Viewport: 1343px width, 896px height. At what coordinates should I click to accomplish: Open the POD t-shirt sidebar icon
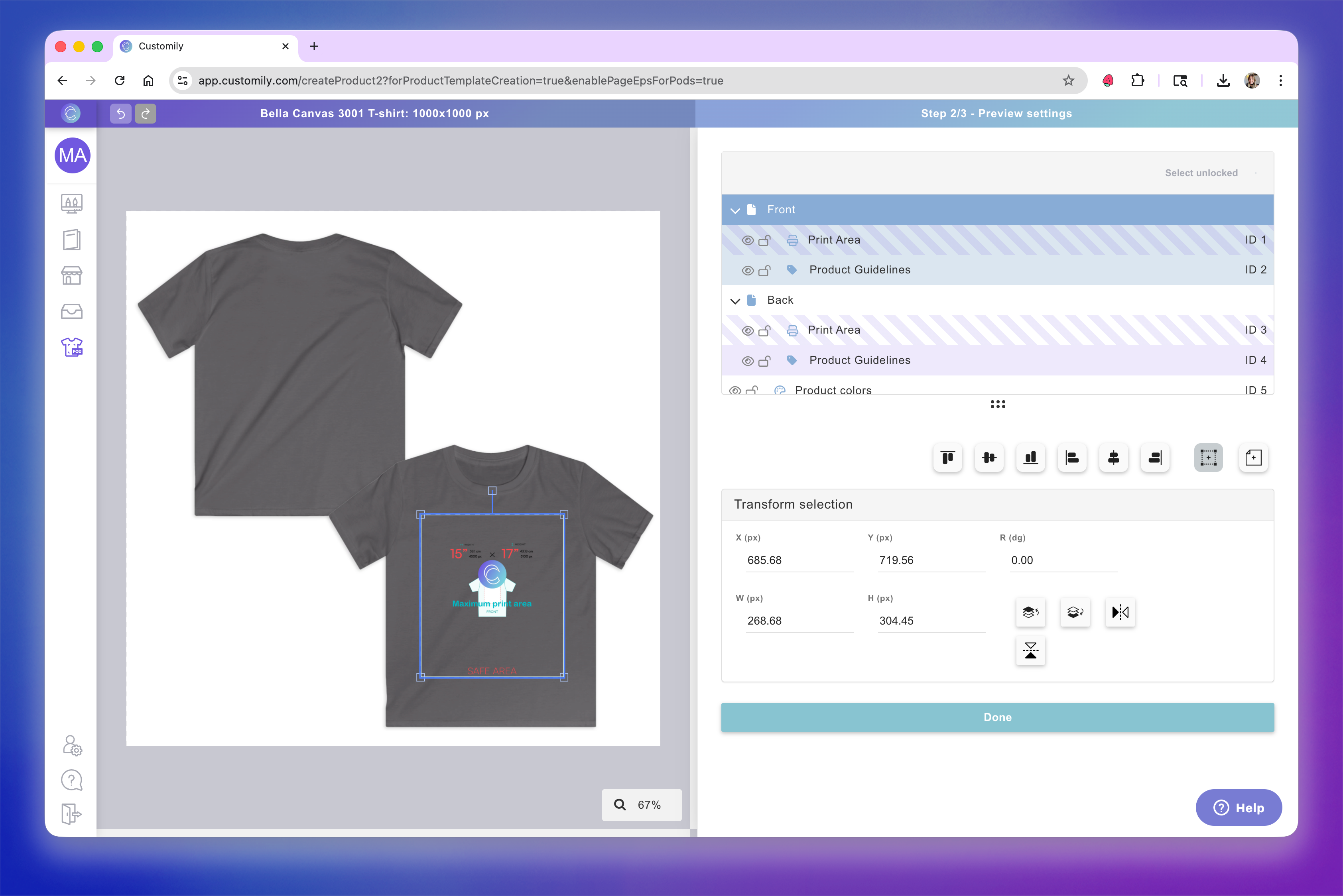71,347
